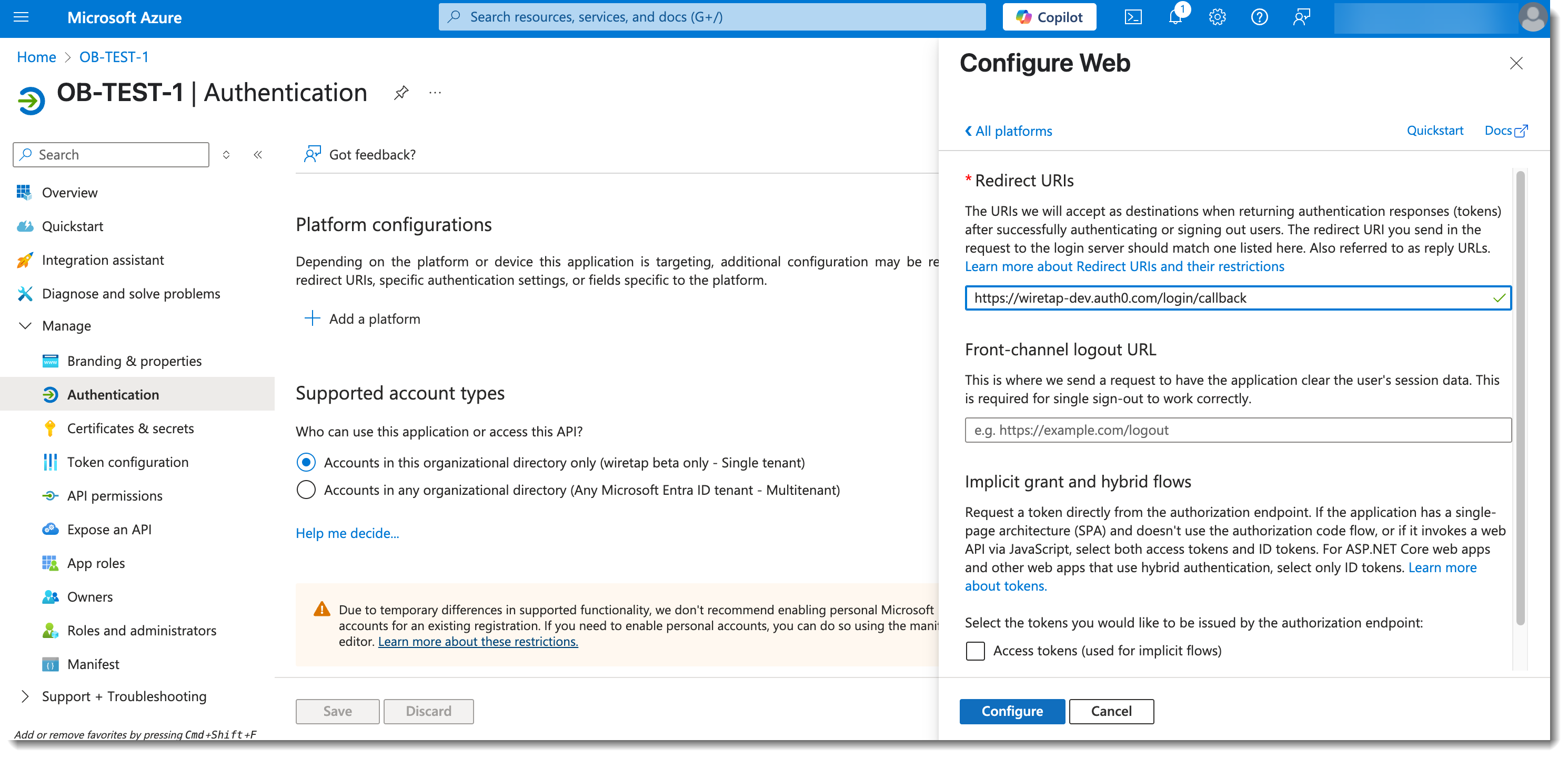1568x758 pixels.
Task: Select single tenant account type
Action: [306, 463]
